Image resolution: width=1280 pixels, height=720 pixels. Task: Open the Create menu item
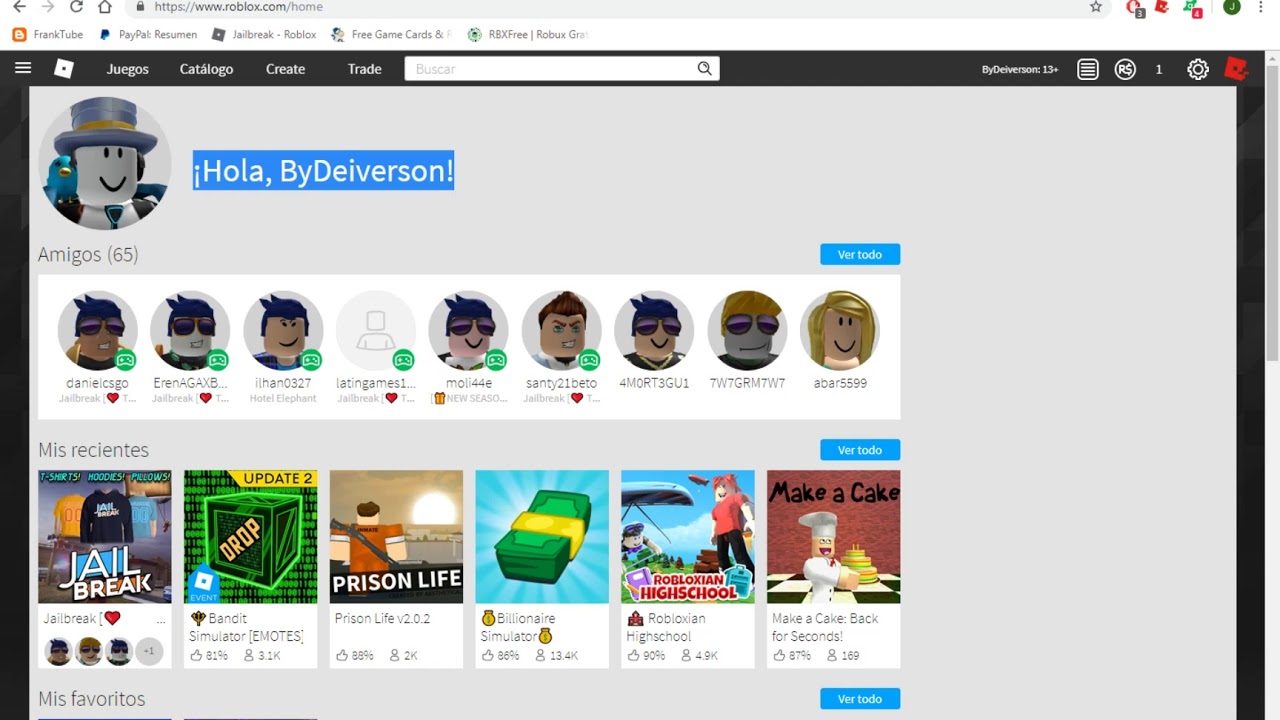(x=285, y=69)
